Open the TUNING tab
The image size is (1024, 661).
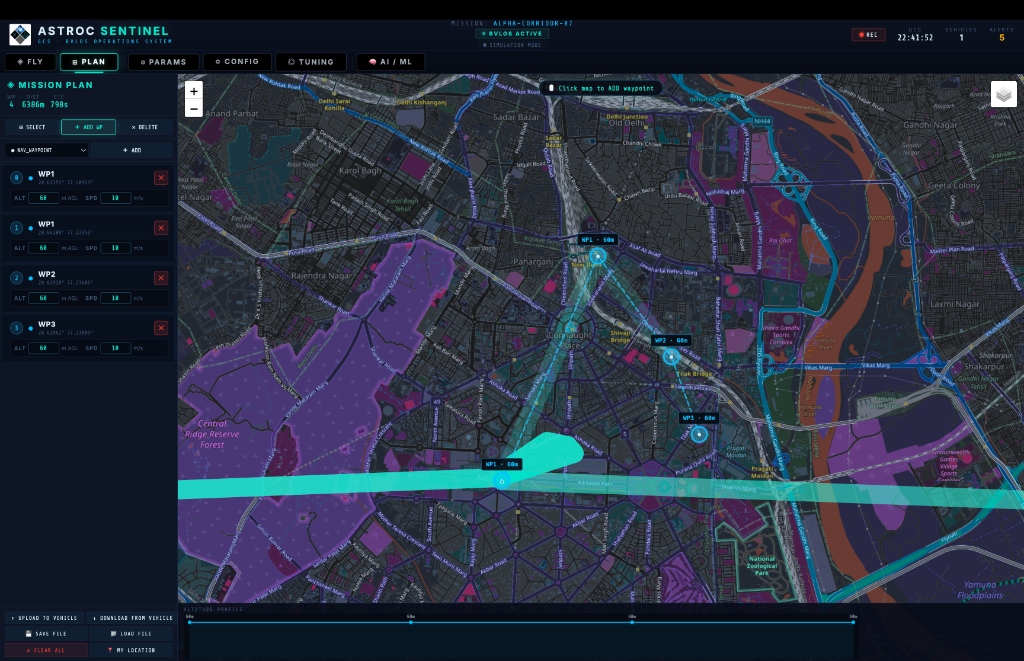[x=311, y=61]
